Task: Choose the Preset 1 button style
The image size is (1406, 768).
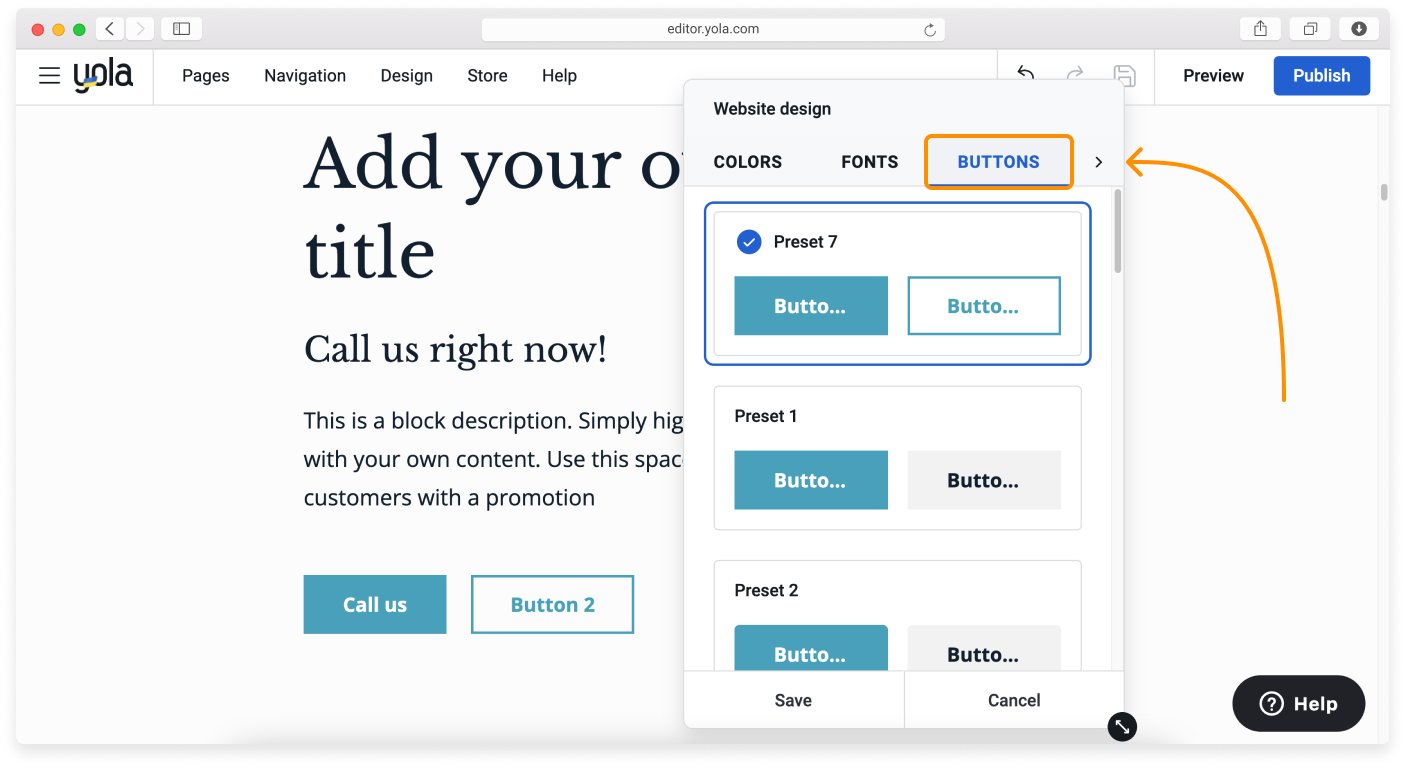Action: click(897, 458)
